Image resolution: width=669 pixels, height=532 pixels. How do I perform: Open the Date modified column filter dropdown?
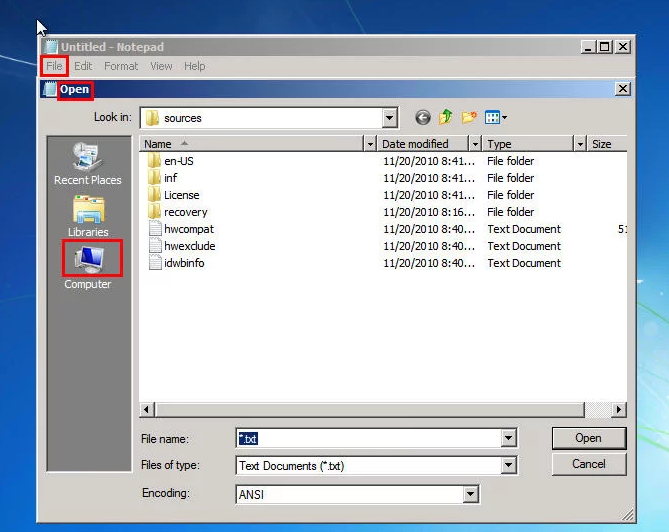click(x=475, y=144)
